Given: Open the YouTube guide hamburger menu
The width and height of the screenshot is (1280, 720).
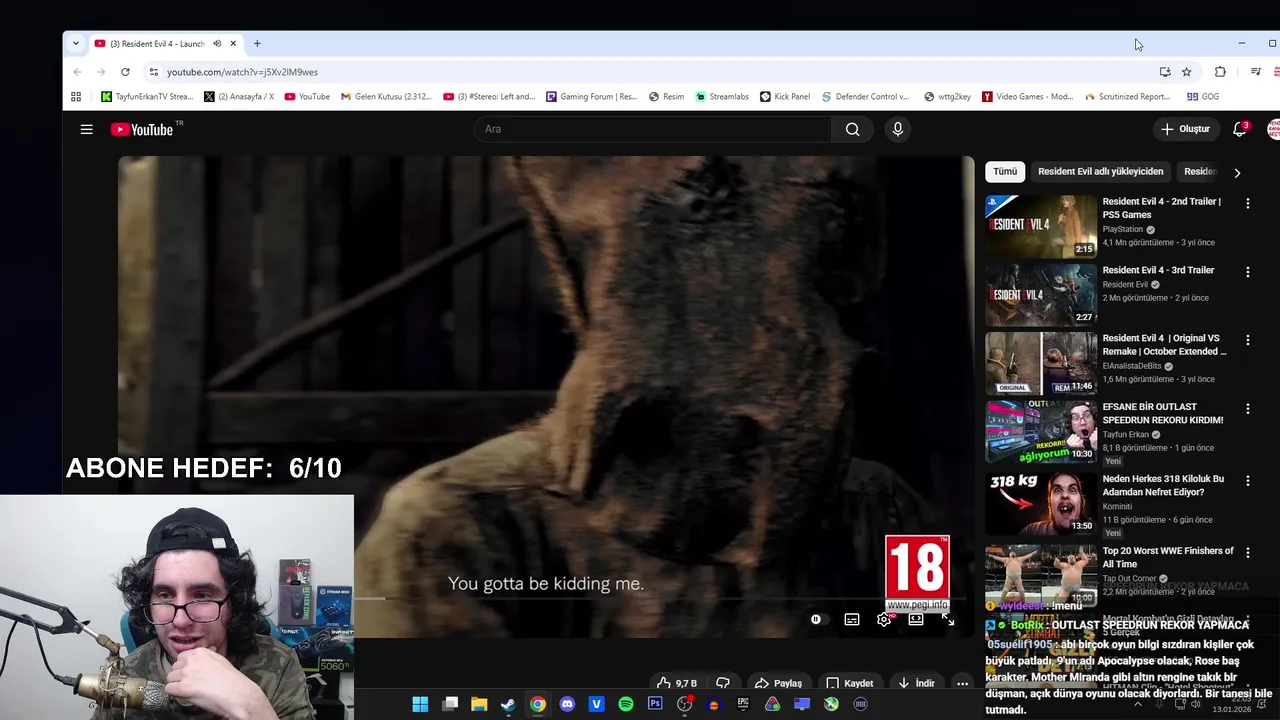Looking at the screenshot, I should [87, 129].
